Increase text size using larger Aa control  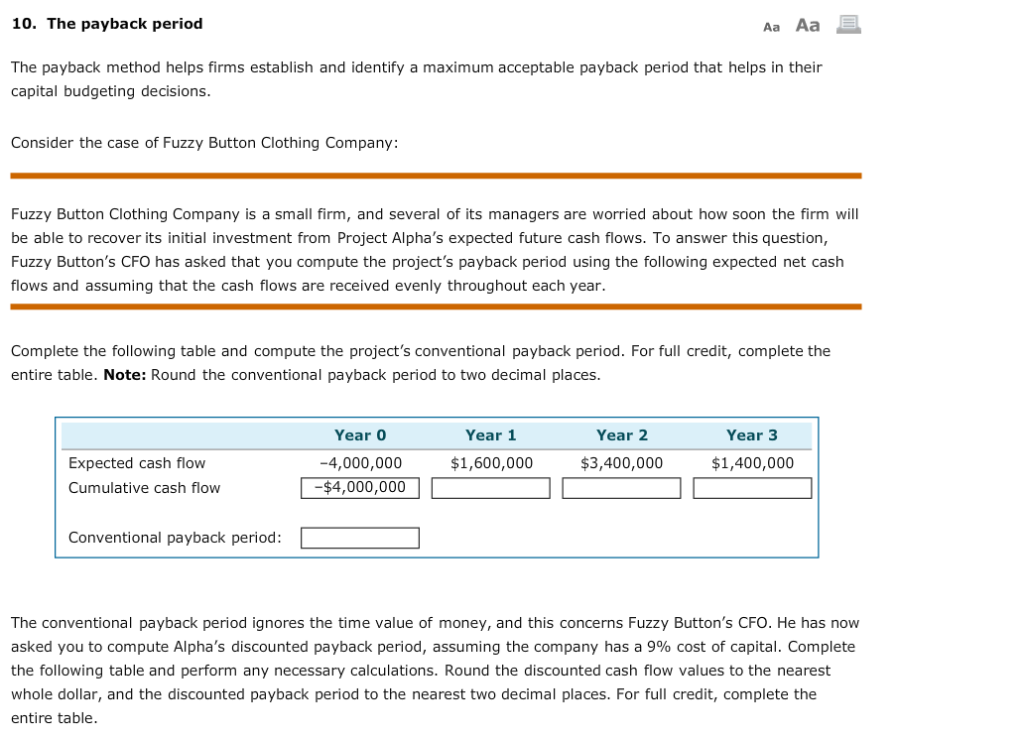(x=806, y=25)
